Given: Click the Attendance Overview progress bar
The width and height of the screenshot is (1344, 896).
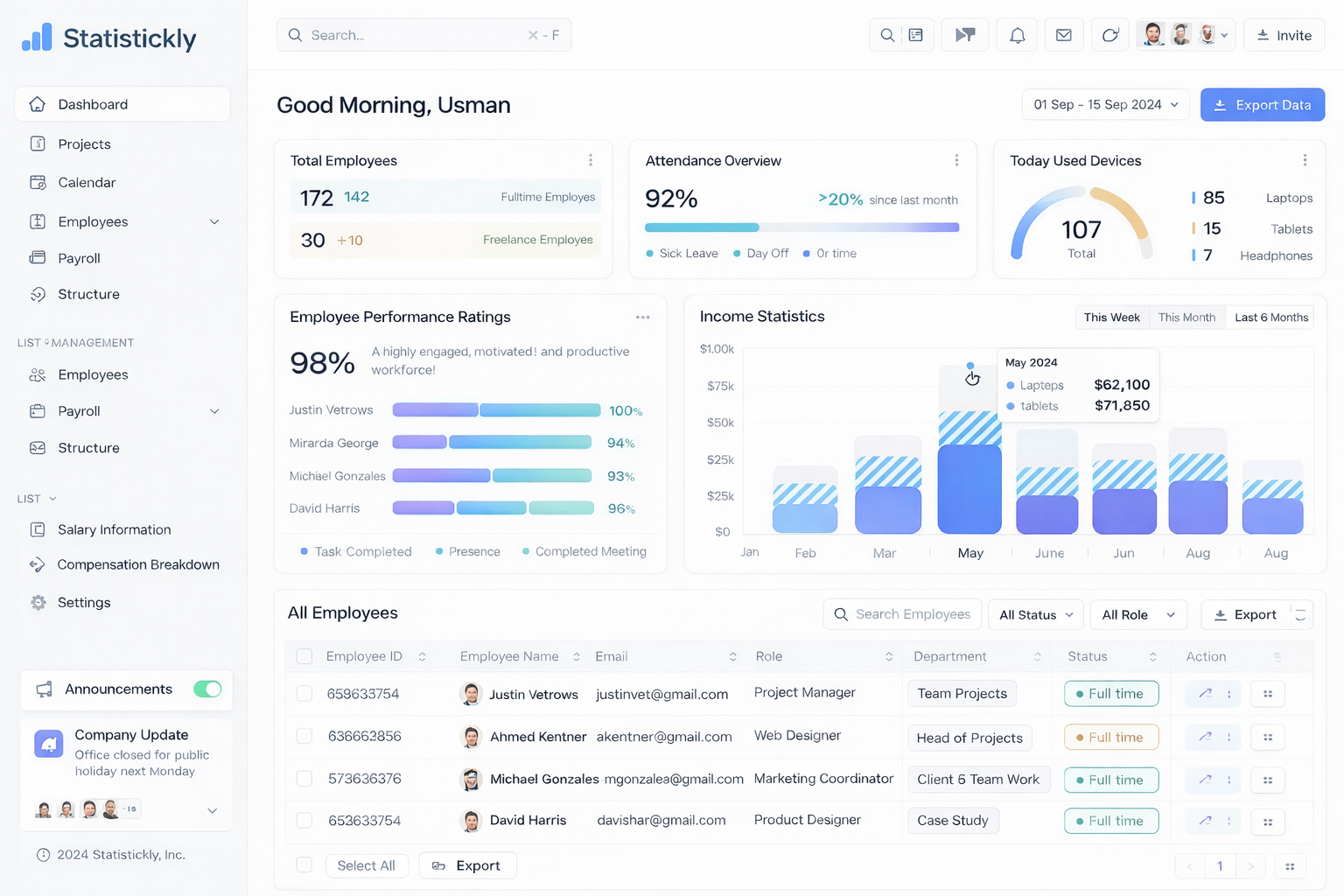Looking at the screenshot, I should tap(801, 227).
